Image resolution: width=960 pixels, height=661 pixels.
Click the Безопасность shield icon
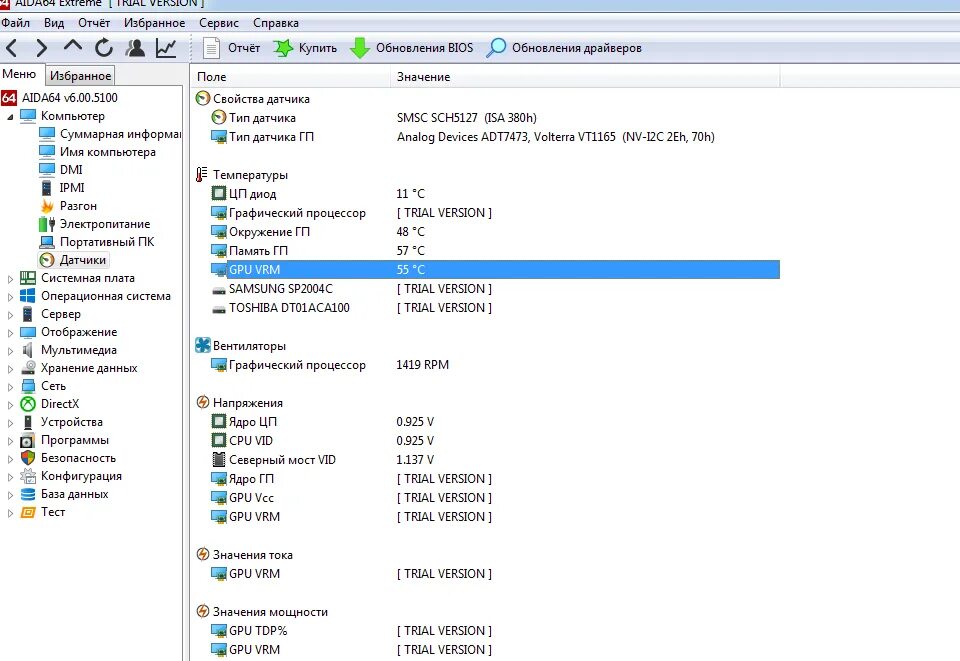28,458
